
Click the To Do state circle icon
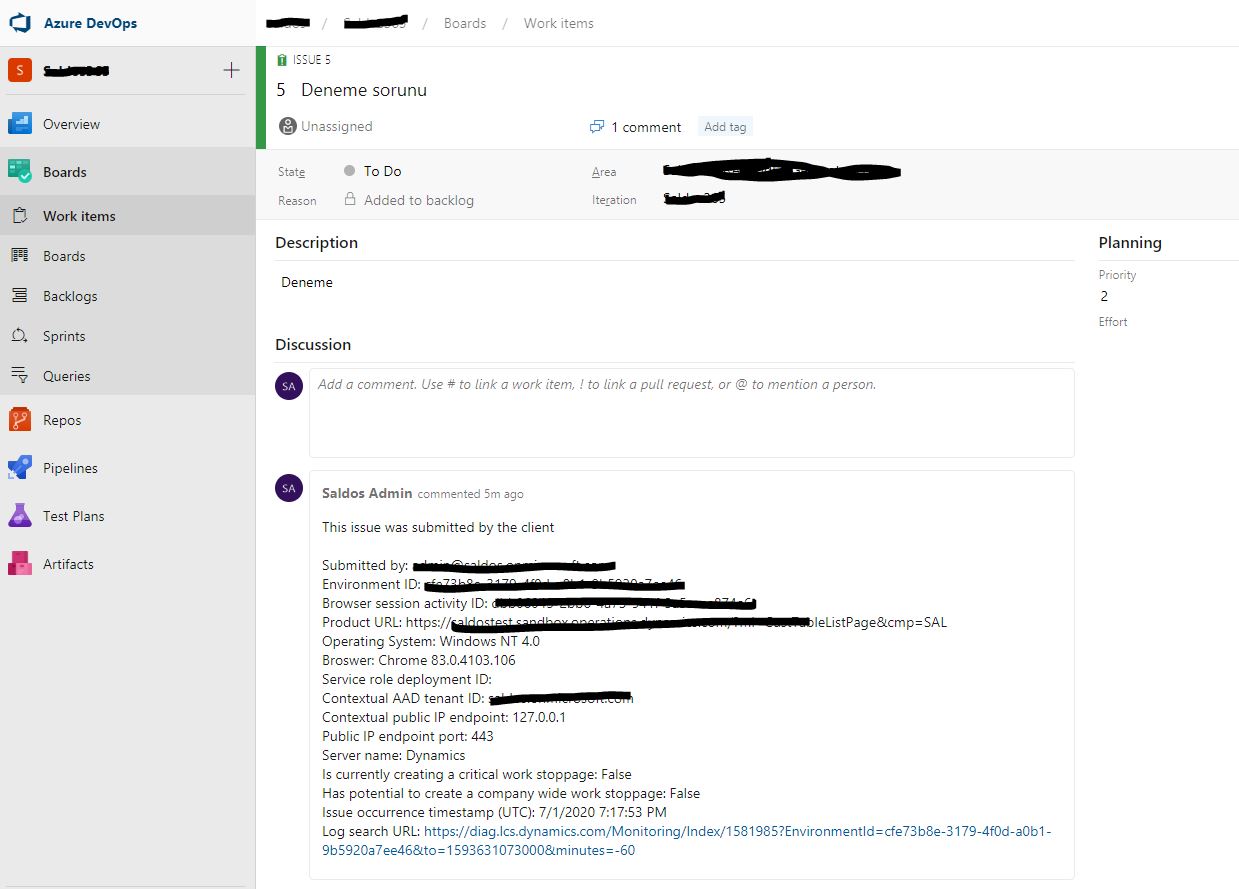349,171
